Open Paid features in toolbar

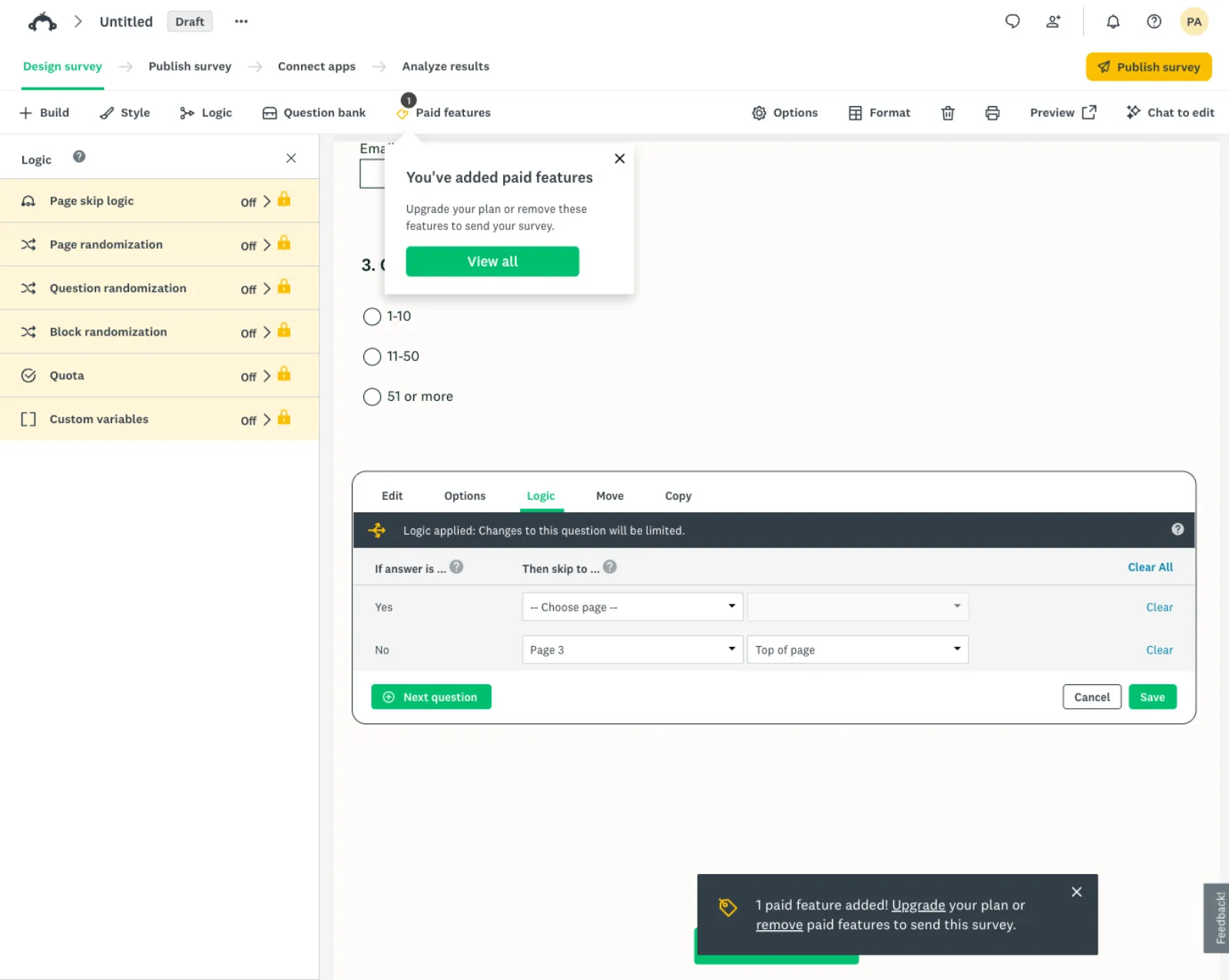point(444,113)
